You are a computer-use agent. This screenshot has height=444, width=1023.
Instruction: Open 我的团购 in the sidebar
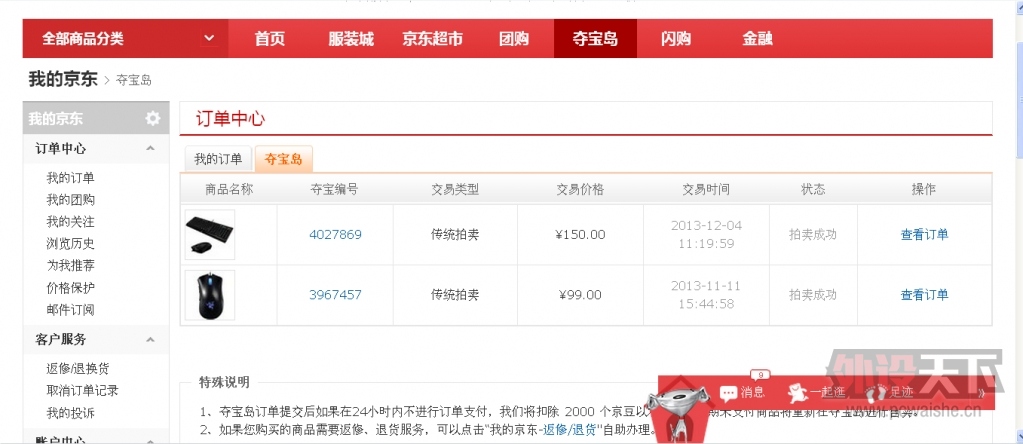pyautogui.click(x=70, y=200)
